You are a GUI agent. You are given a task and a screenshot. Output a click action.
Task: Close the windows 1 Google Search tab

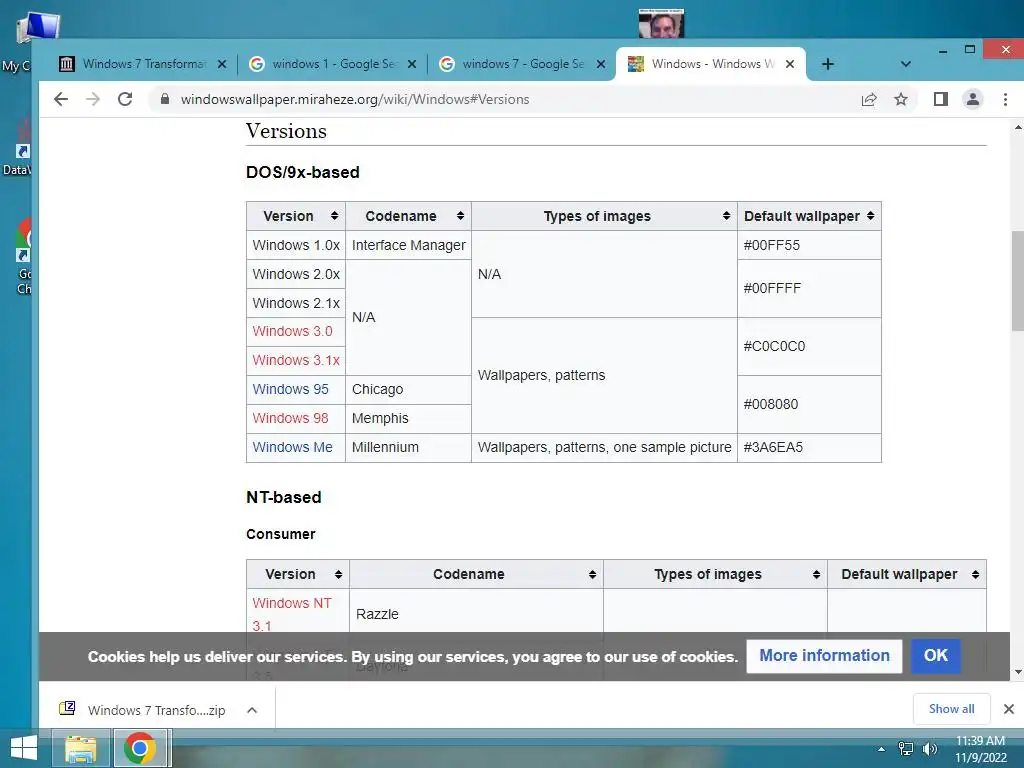411,64
